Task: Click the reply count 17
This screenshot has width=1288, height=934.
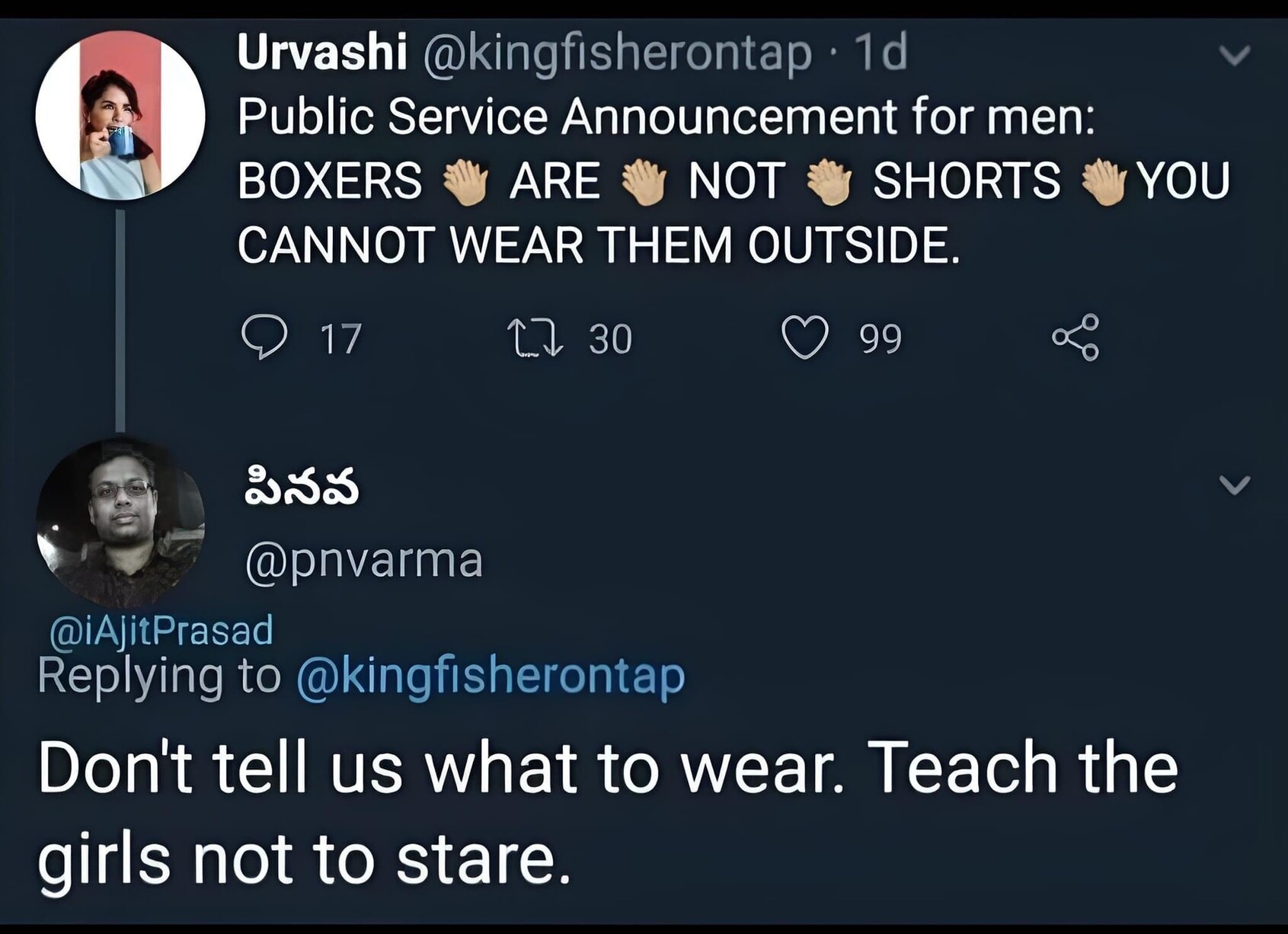Action: [x=340, y=339]
